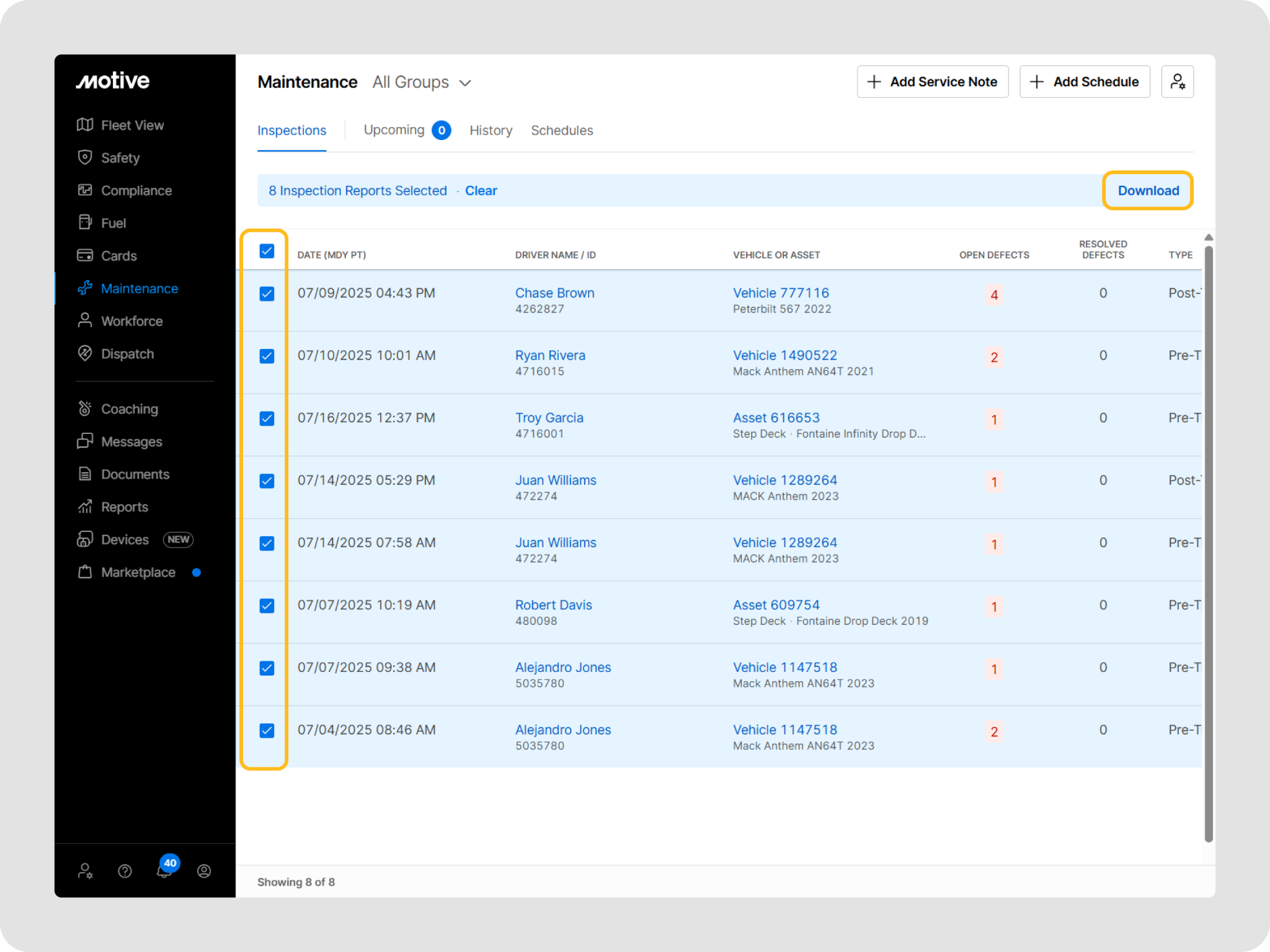The image size is (1270, 952).
Task: Click the Dispatch sidebar icon
Action: click(x=85, y=353)
